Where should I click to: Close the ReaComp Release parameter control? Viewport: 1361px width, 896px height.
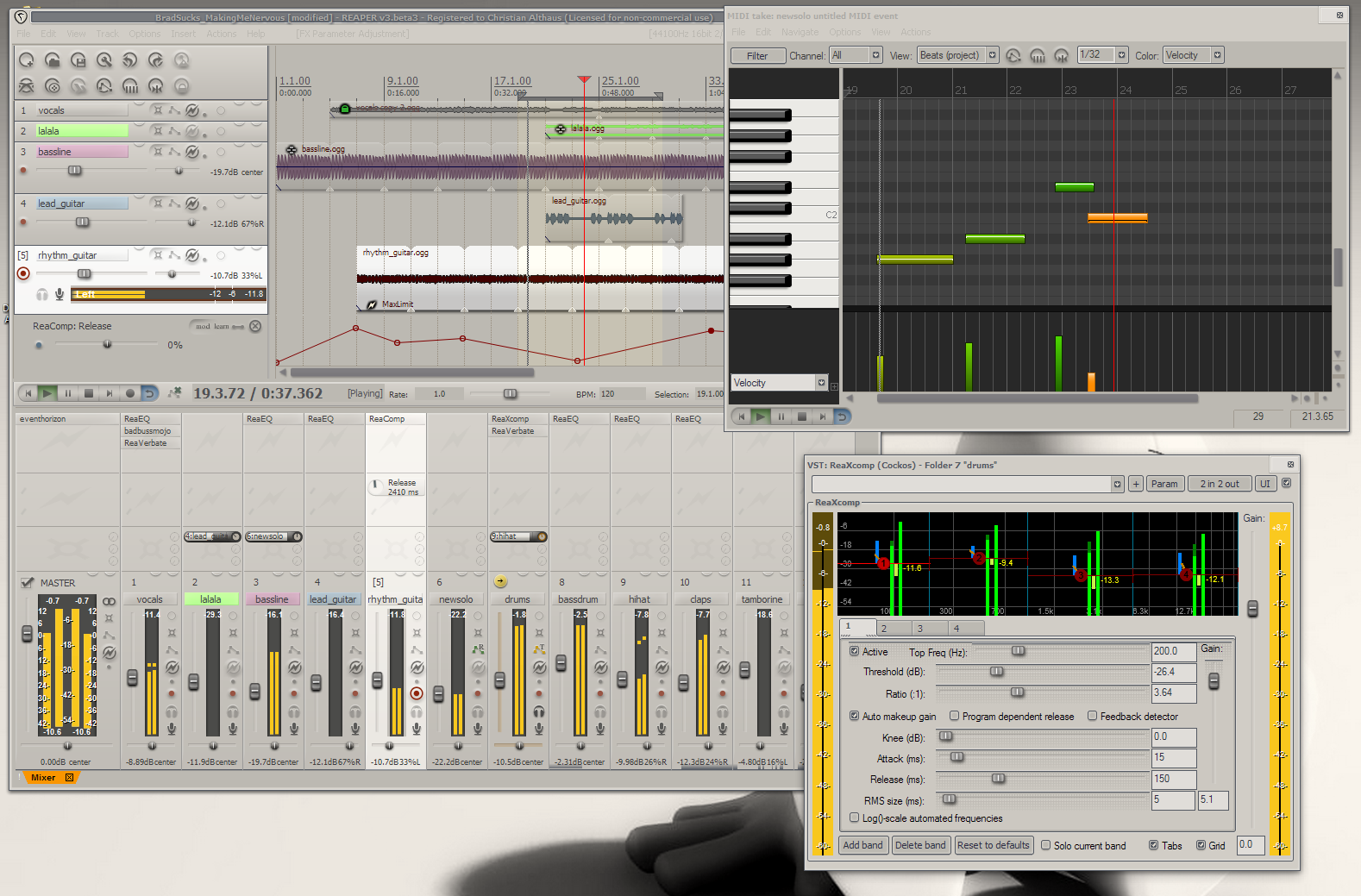click(255, 326)
